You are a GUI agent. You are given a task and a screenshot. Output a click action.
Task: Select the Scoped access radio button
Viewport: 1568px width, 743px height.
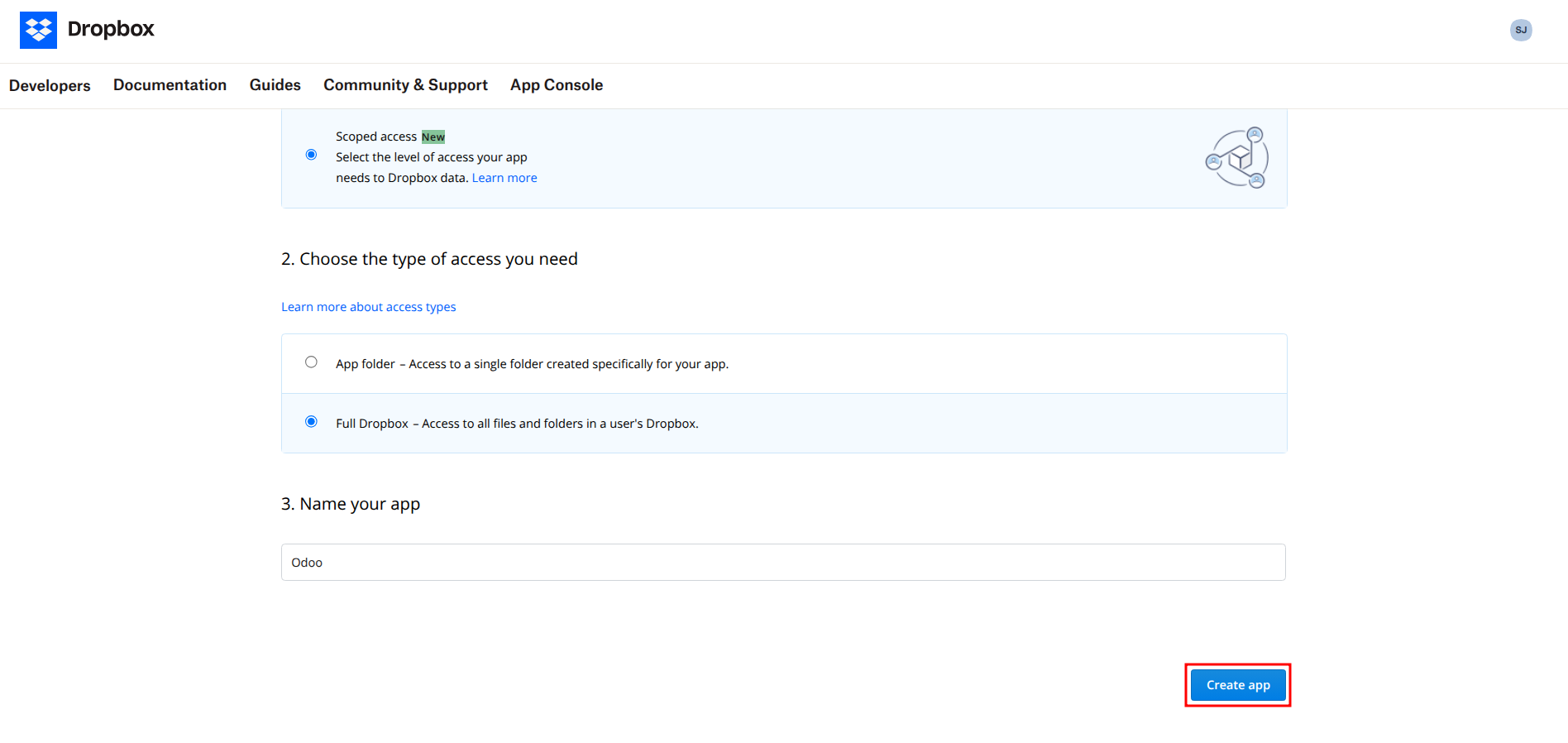311,155
